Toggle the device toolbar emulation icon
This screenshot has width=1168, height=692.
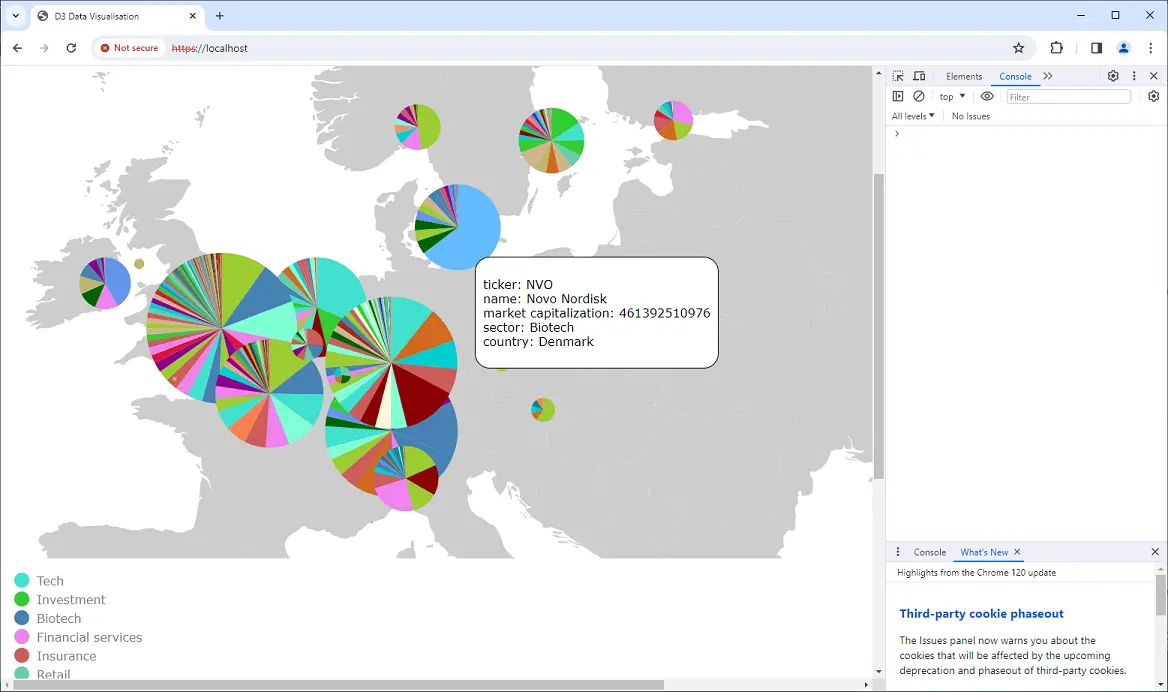[x=919, y=76]
